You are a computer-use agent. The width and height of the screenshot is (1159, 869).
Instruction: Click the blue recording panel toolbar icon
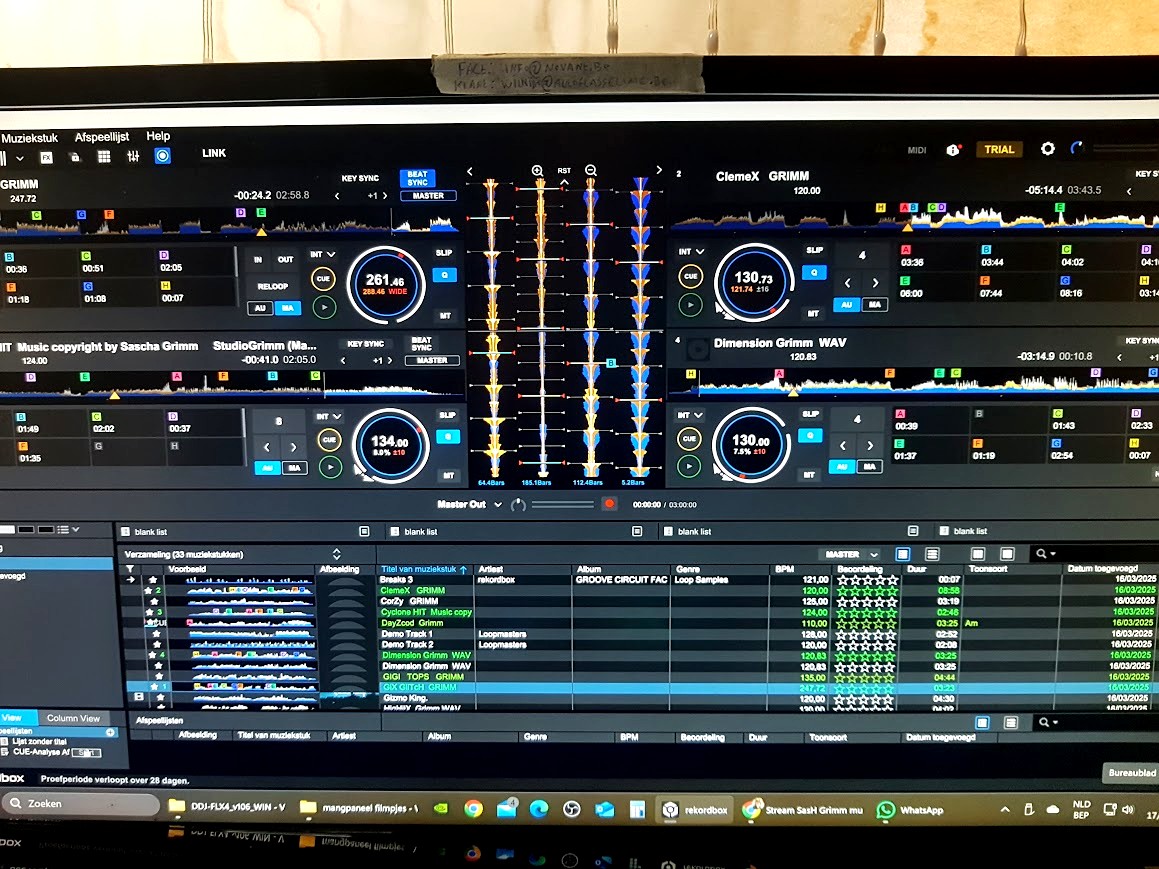163,155
